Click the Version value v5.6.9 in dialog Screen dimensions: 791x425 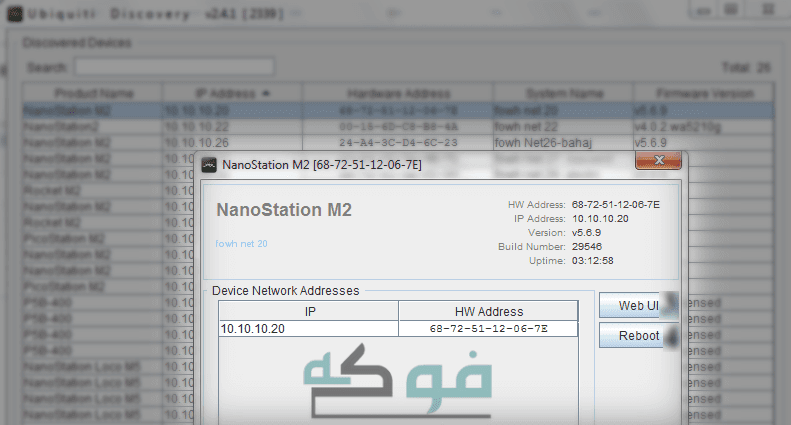coord(586,233)
